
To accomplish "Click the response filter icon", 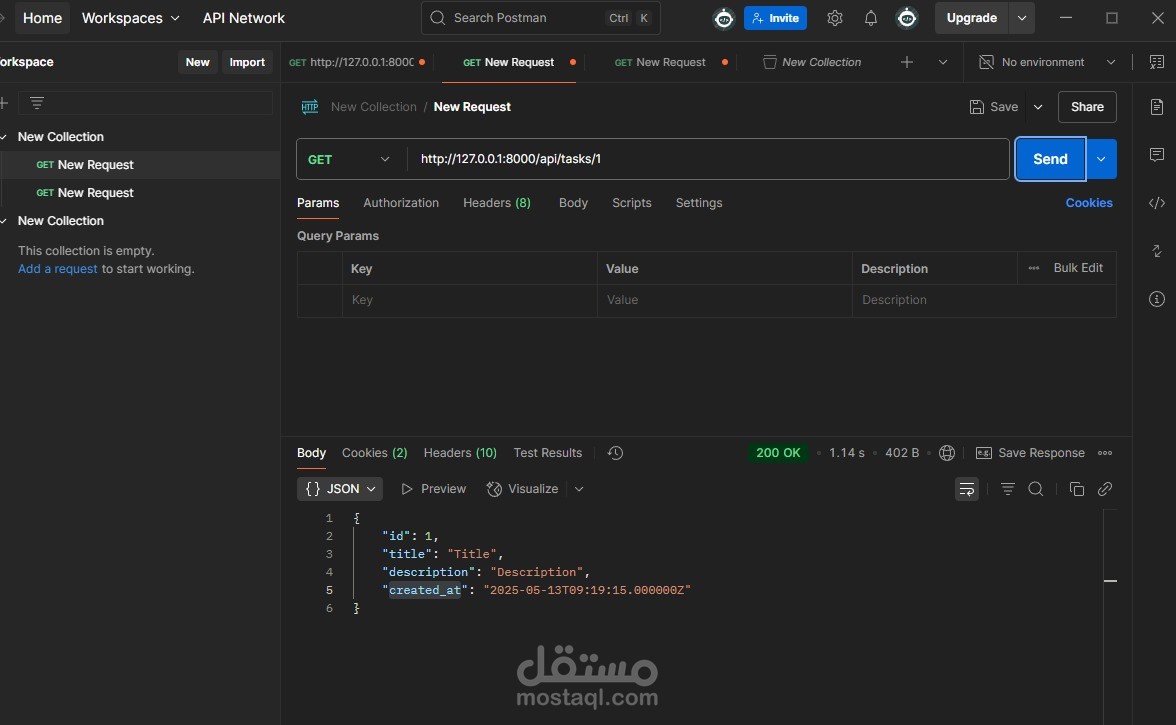I will (x=1007, y=489).
